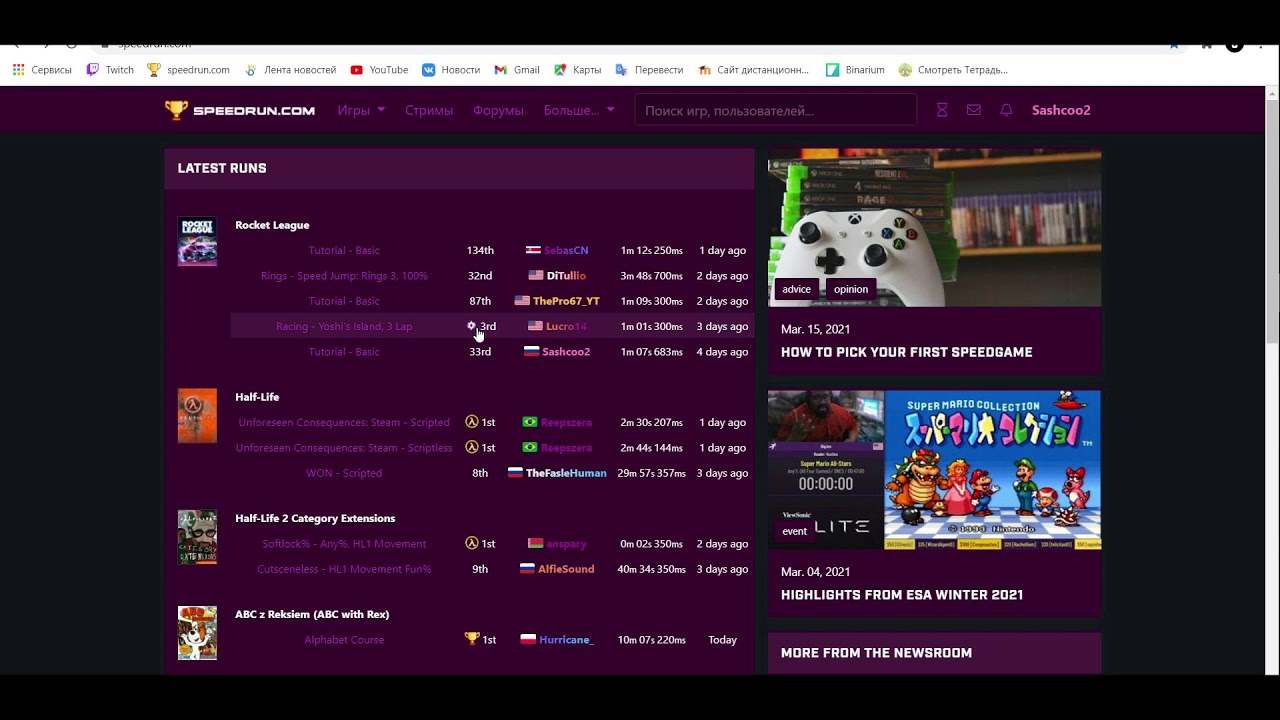Open the envelope messages icon
Screen dimensions: 1280x720
point(974,110)
